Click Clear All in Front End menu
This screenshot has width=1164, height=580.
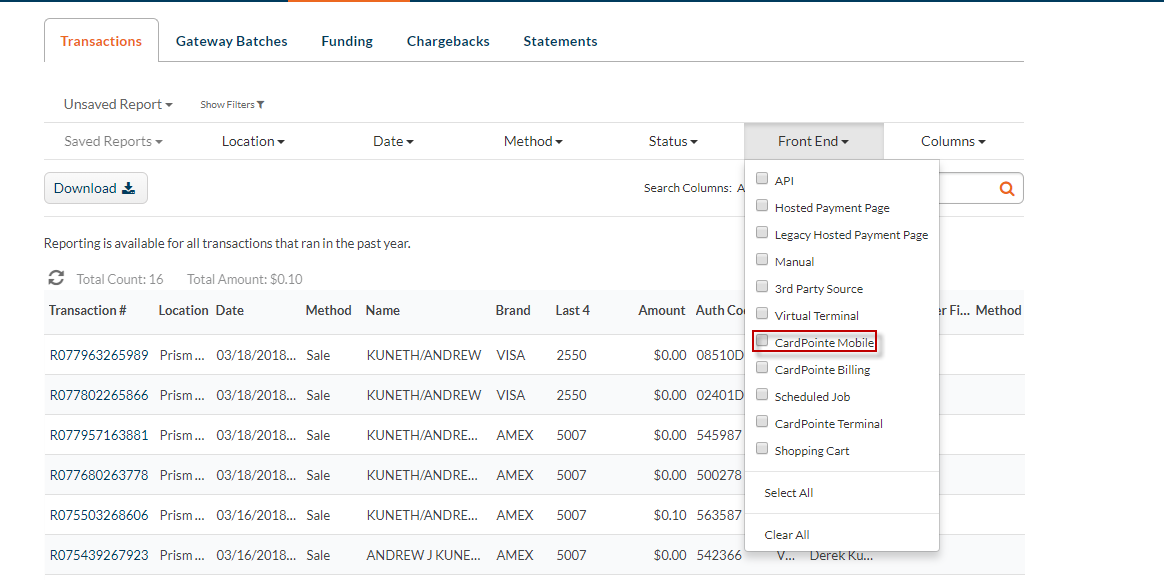(787, 535)
